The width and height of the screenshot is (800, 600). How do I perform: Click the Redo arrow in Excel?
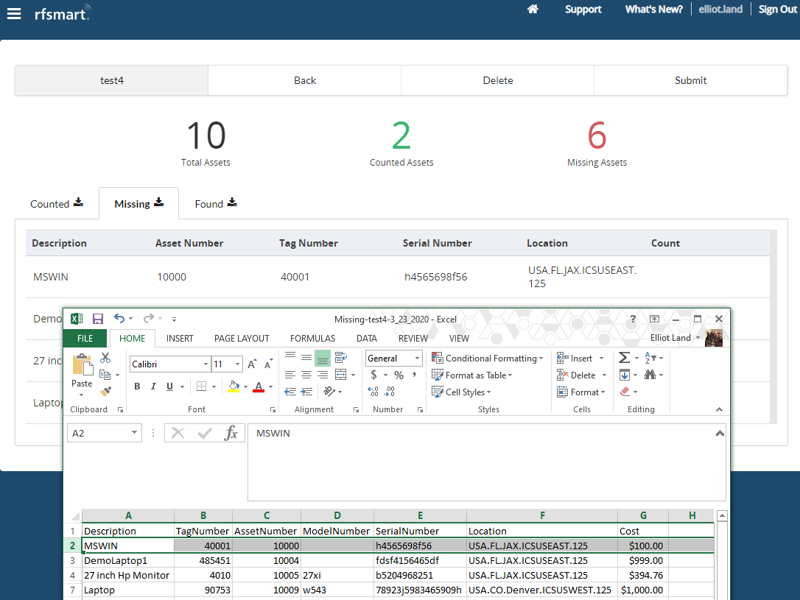[x=148, y=318]
